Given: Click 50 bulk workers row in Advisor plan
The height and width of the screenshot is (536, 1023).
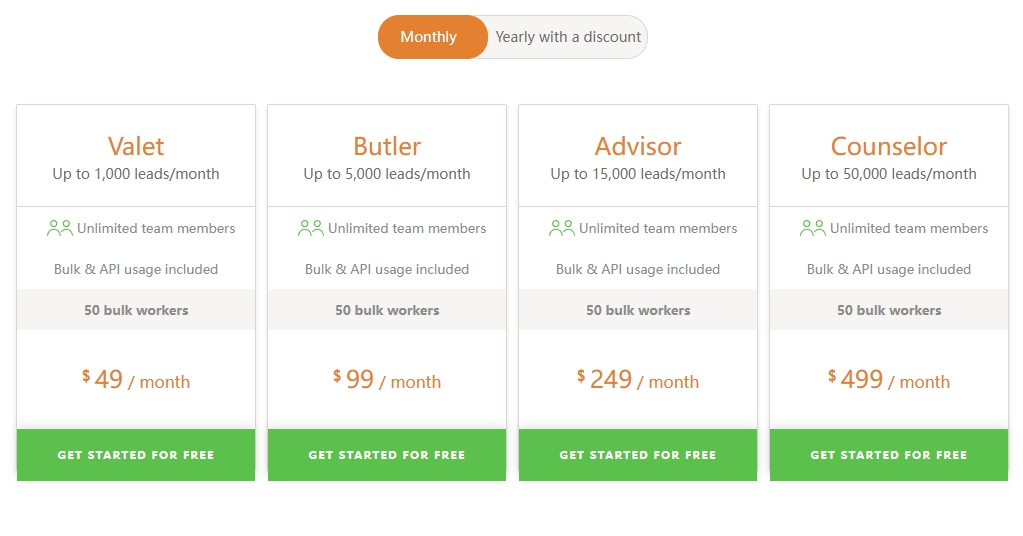Looking at the screenshot, I should [638, 310].
